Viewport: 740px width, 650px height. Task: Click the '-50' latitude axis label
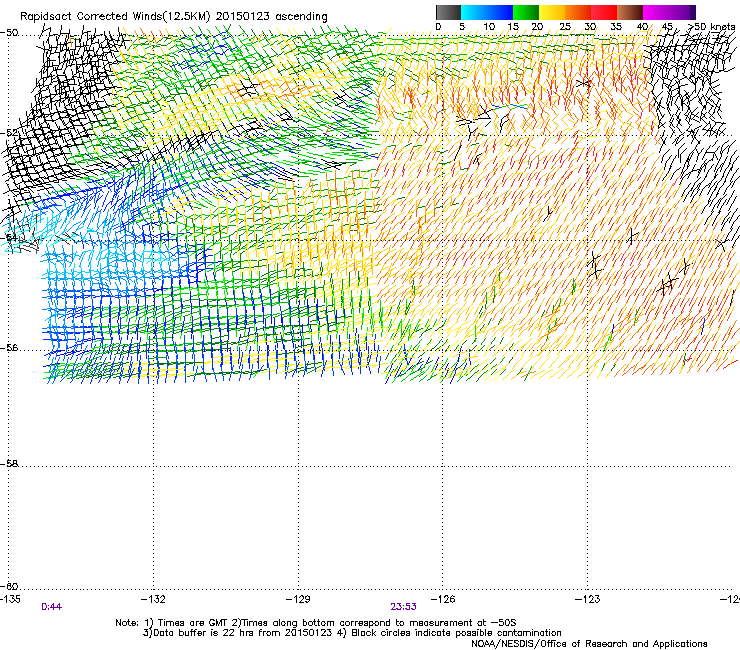click(x=9, y=33)
